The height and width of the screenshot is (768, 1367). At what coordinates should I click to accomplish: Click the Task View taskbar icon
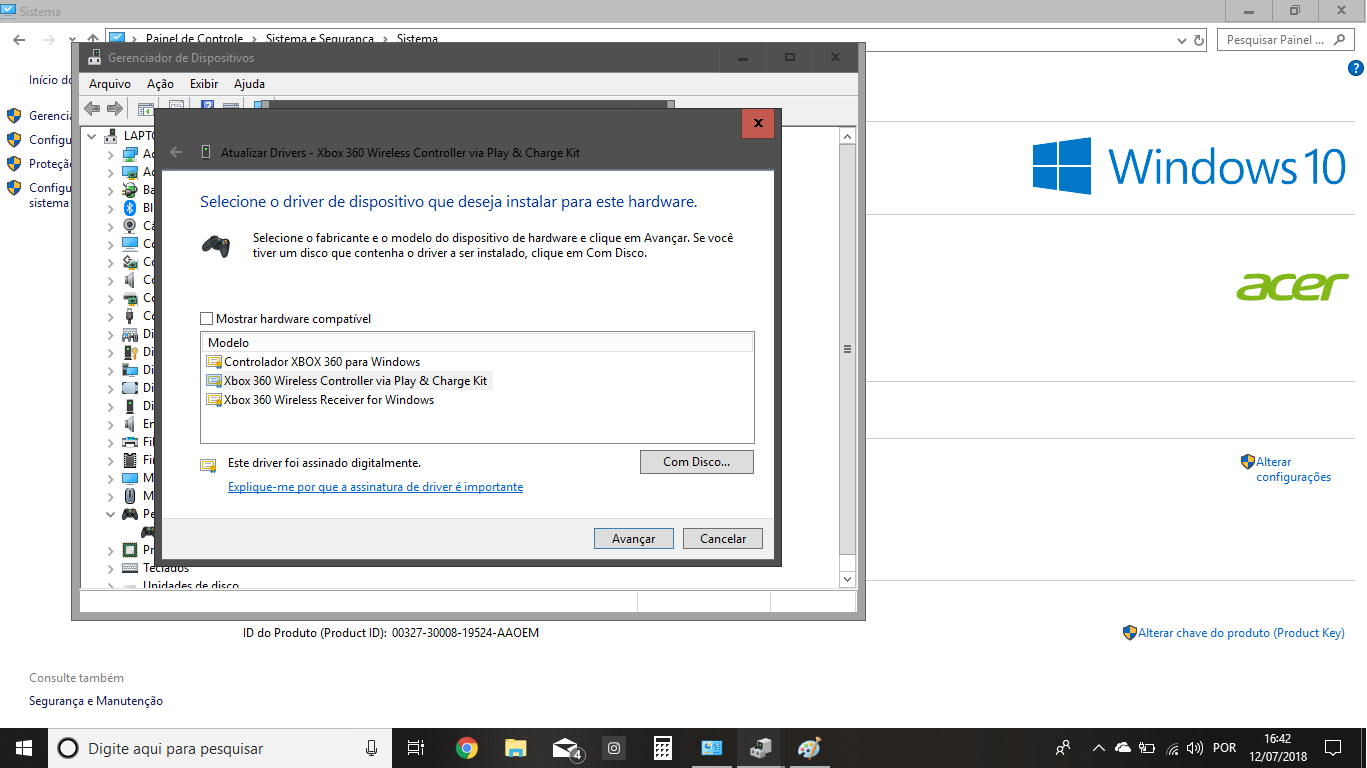pyautogui.click(x=416, y=748)
